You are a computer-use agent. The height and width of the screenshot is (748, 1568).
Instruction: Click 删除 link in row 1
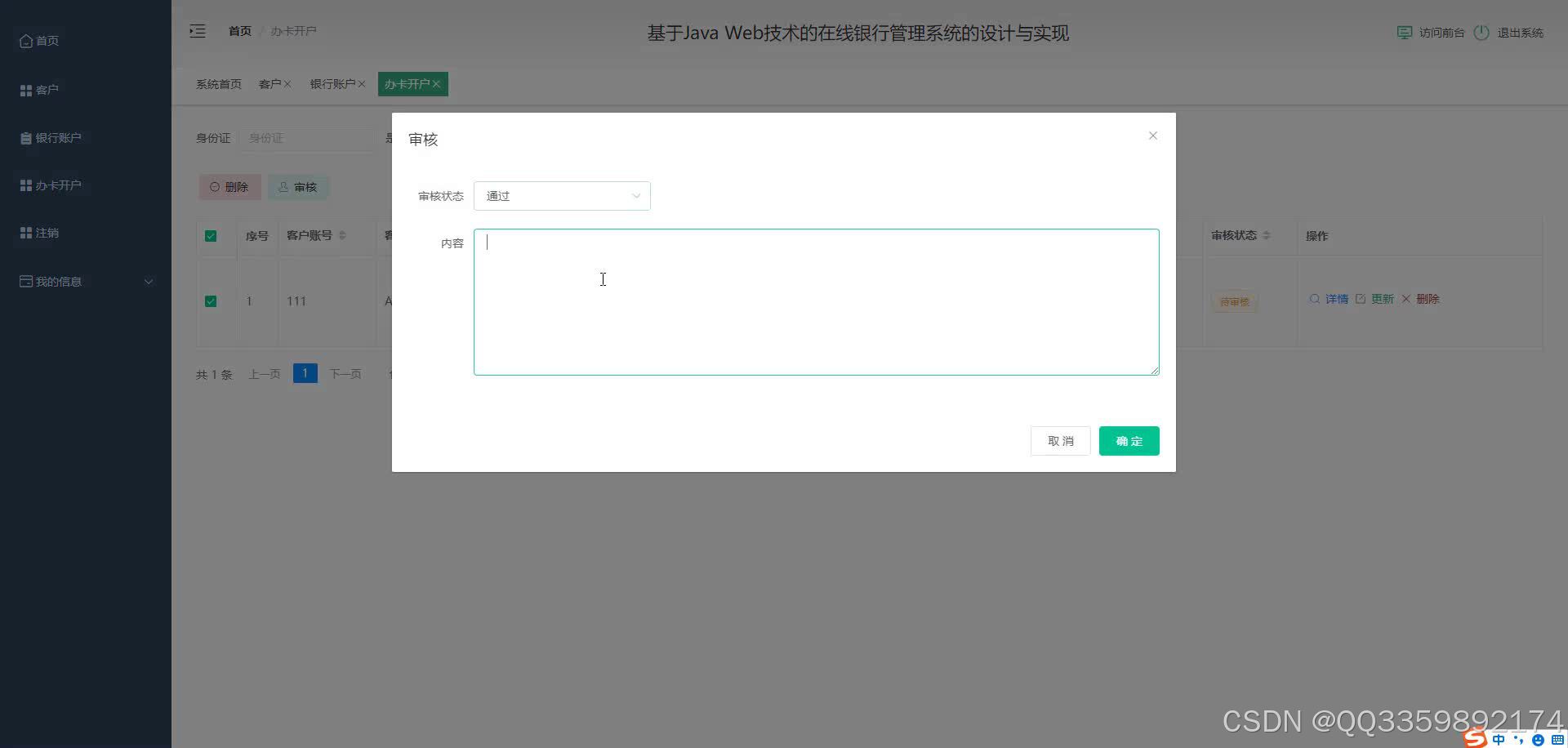[x=1420, y=299]
